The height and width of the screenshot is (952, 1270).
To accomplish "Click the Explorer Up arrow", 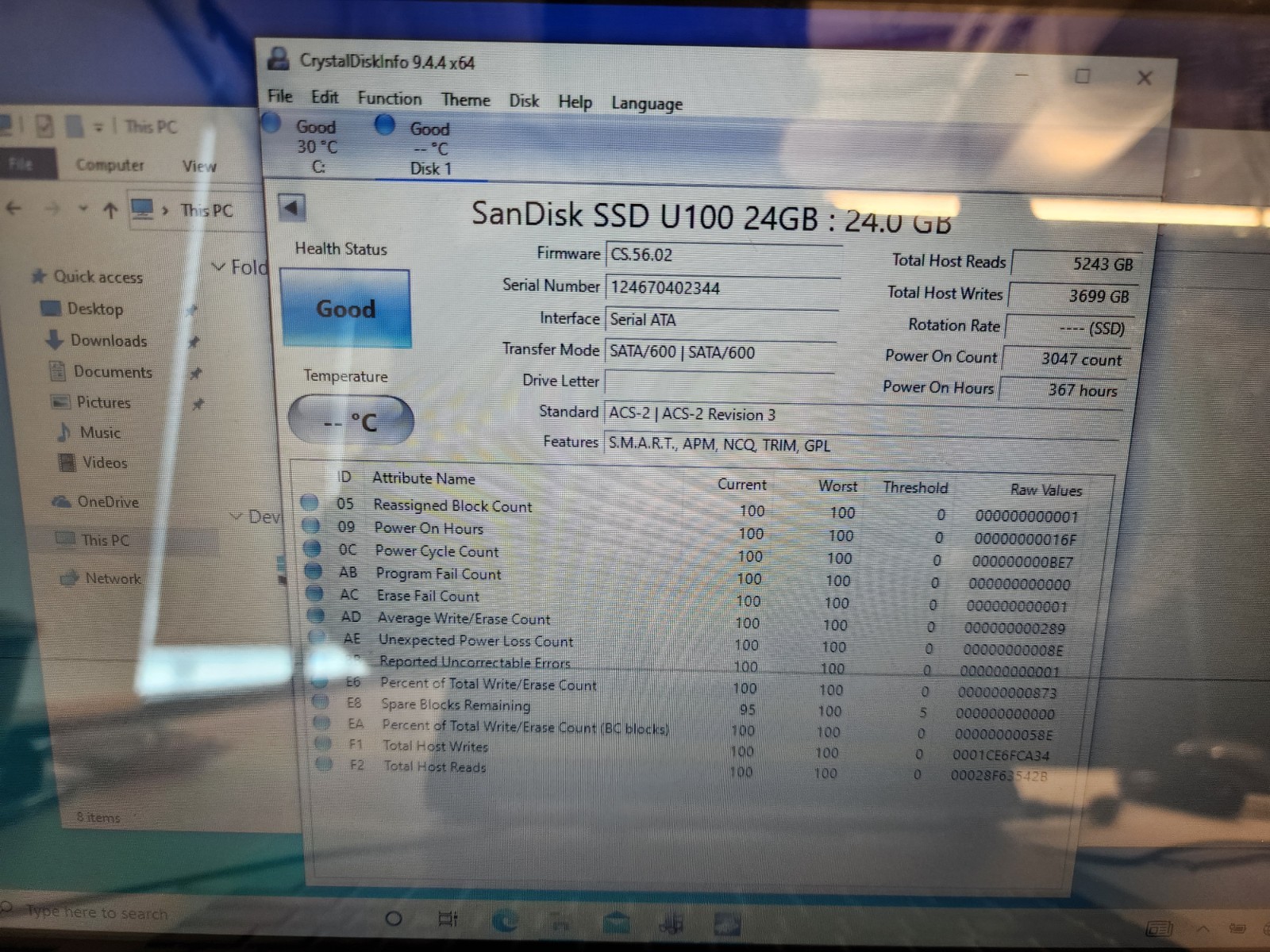I will (x=110, y=210).
